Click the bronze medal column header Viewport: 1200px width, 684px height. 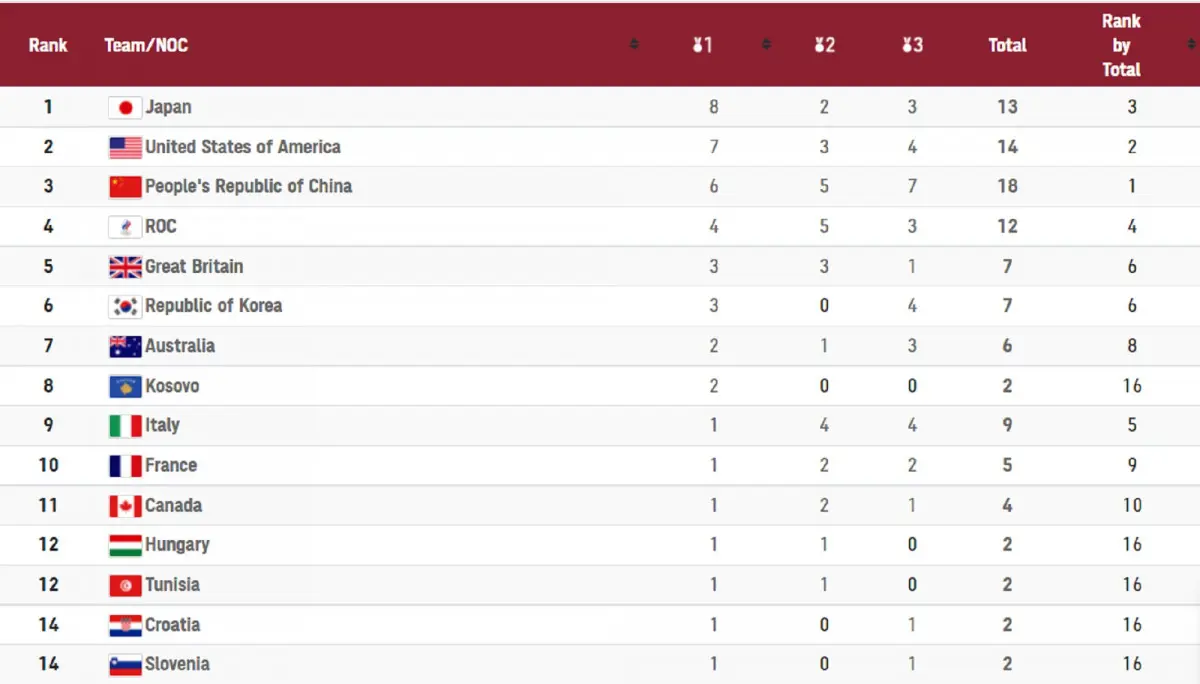[912, 45]
